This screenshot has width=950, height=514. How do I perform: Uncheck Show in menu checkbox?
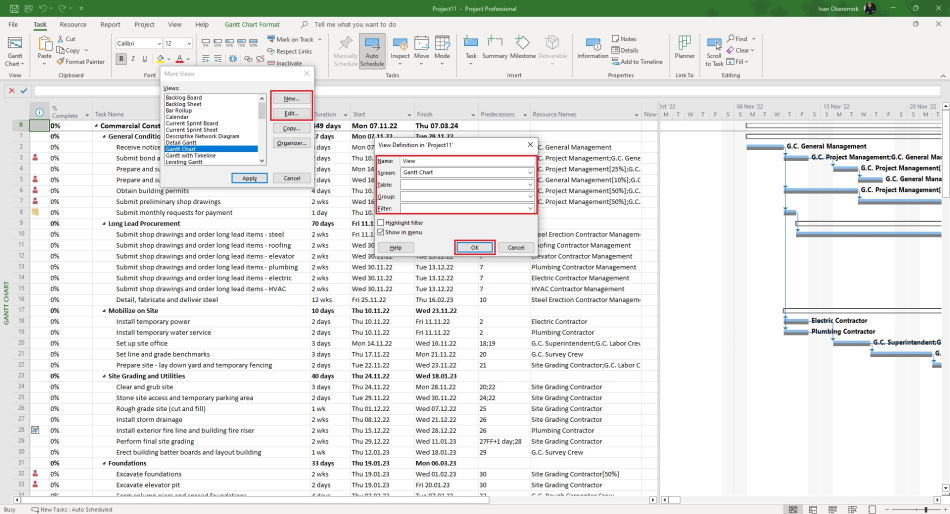point(380,232)
